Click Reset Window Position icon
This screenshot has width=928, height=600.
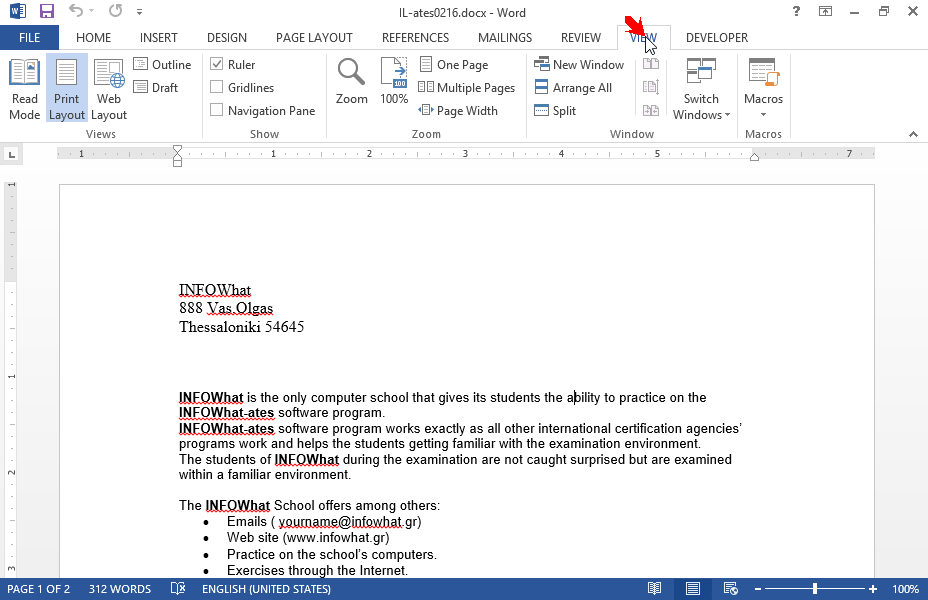(651, 110)
